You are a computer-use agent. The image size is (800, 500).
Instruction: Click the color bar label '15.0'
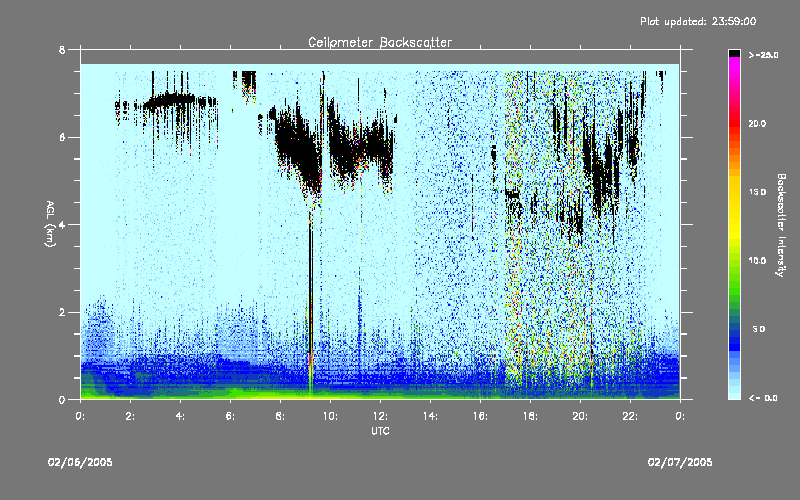pos(757,192)
